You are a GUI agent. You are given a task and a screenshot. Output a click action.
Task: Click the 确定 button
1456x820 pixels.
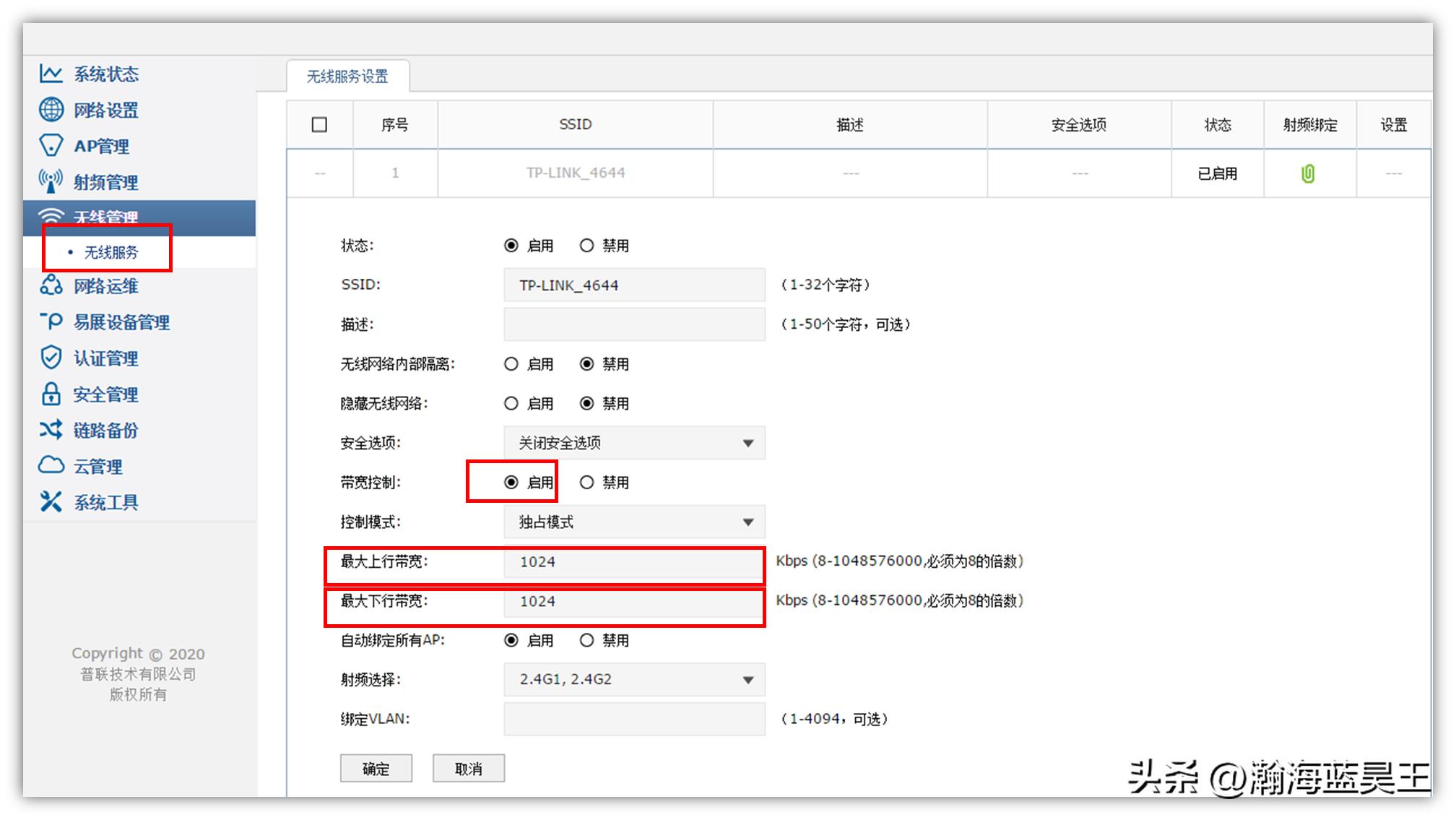click(376, 768)
